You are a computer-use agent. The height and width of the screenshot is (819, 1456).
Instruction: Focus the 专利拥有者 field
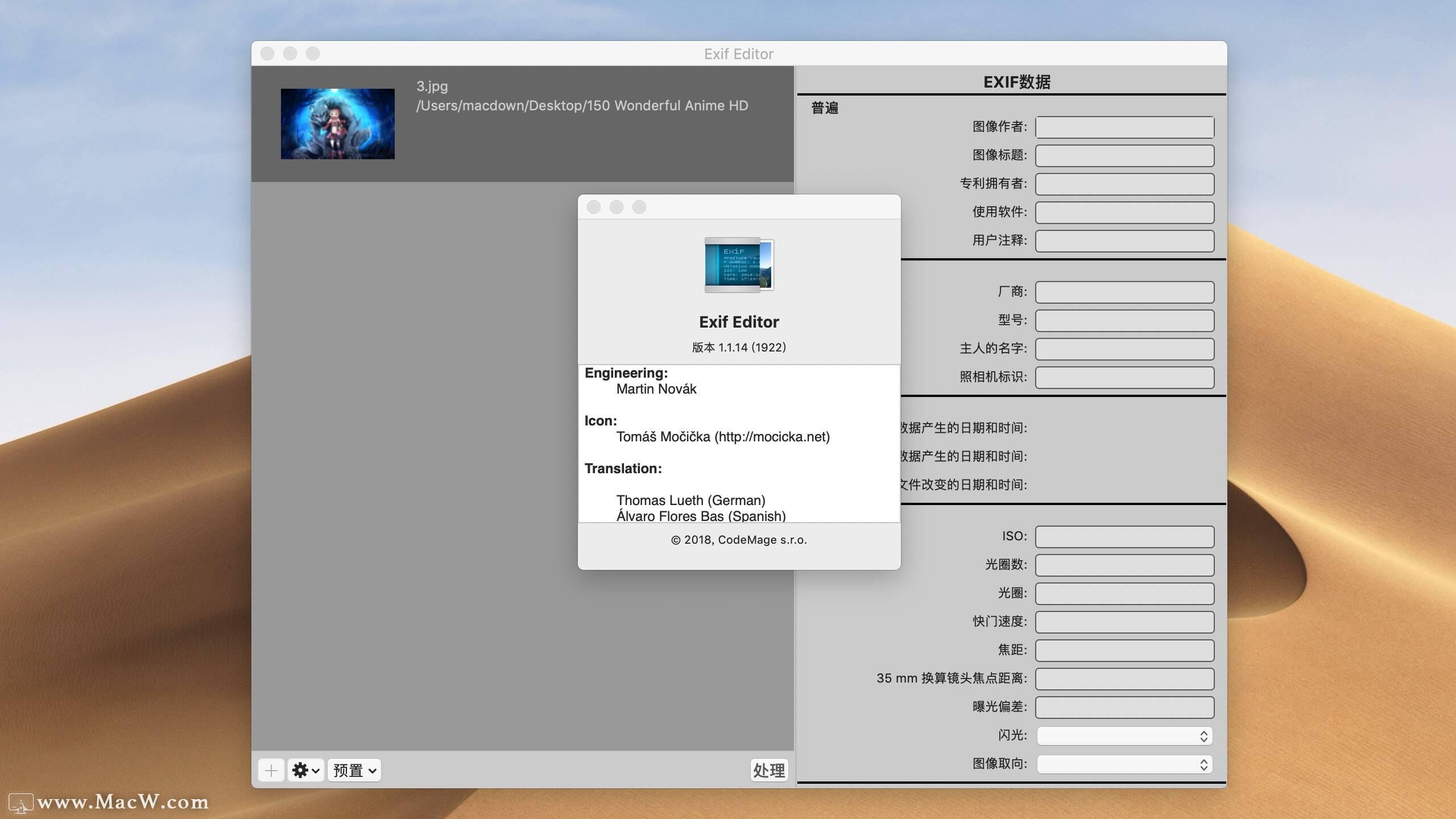pos(1124,184)
